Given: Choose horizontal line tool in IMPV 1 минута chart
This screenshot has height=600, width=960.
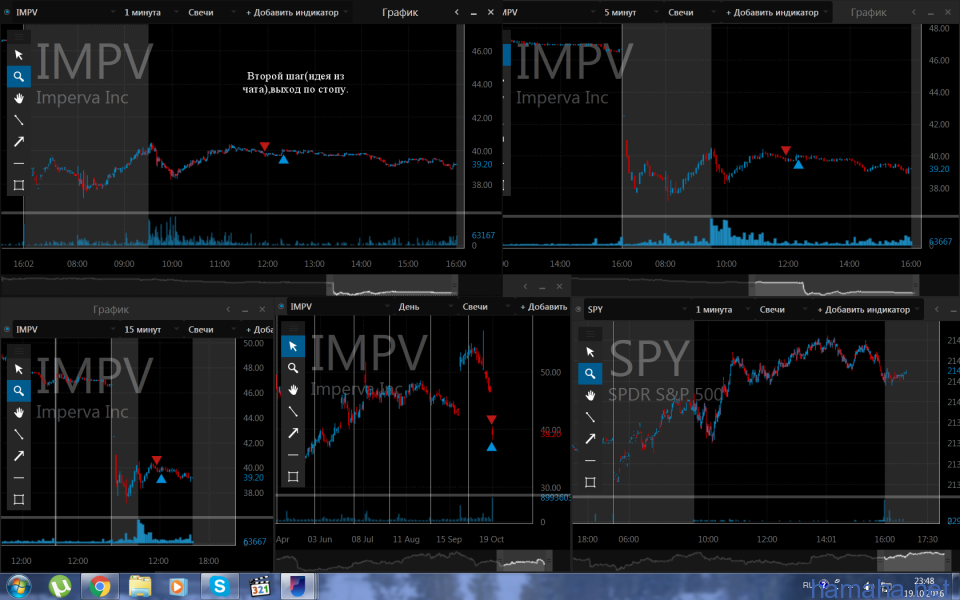Looking at the screenshot, I should (x=19, y=163).
